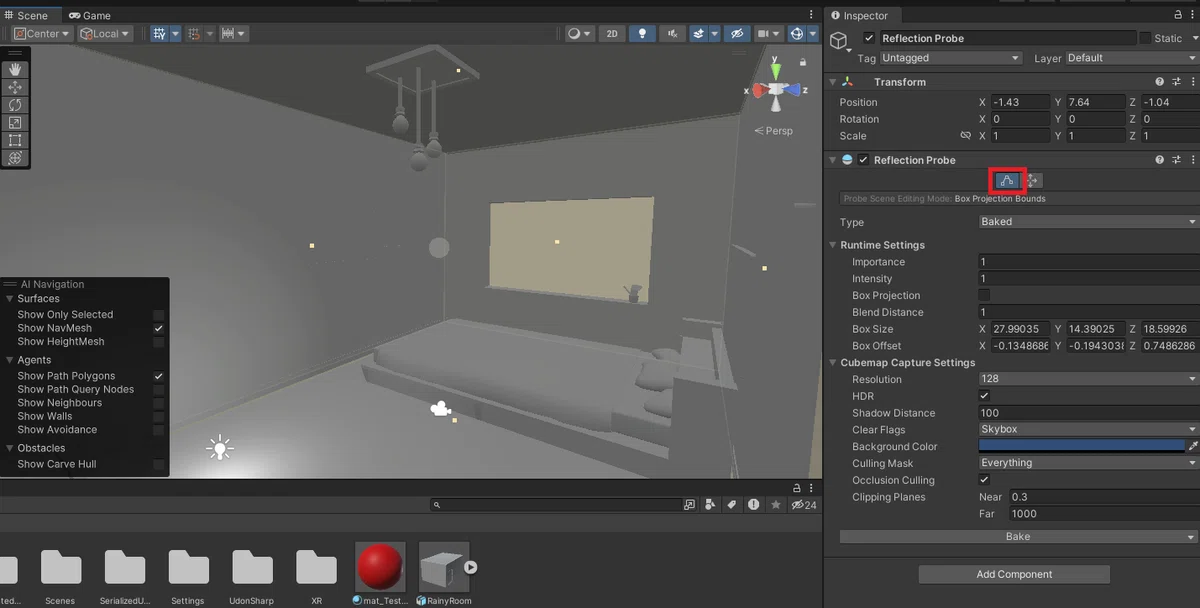Viewport: 1200px width, 608px height.
Task: Pick background color with eyedropper
Action: [1193, 446]
